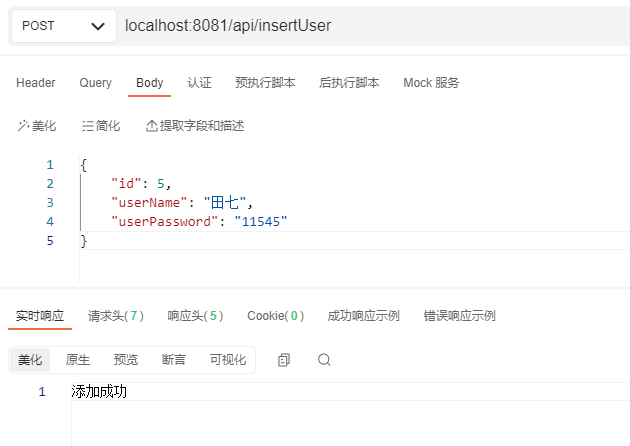Open the 错误响应示例 tab
630x446 pixels.
[x=459, y=316]
